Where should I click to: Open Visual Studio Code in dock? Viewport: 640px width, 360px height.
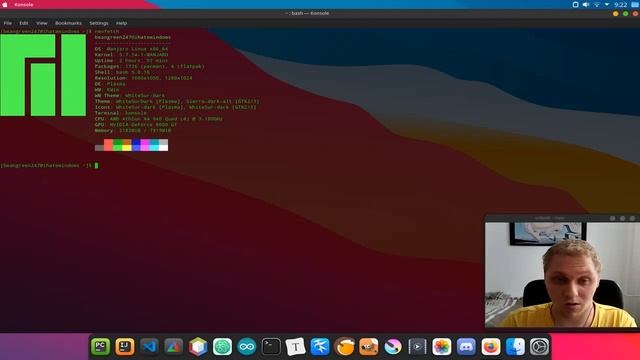click(149, 347)
